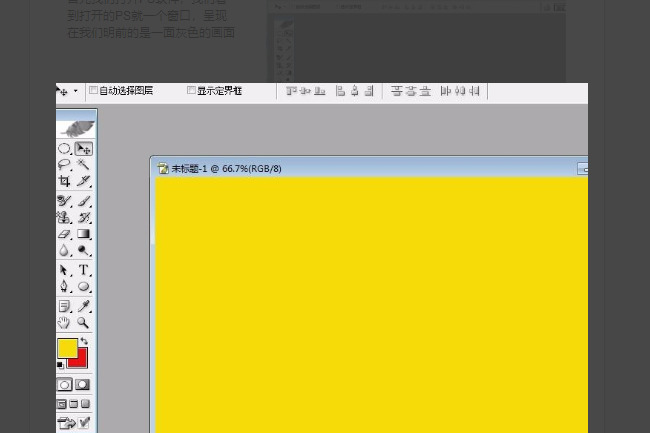
Task: Activate the Crop tool
Action: tap(64, 182)
